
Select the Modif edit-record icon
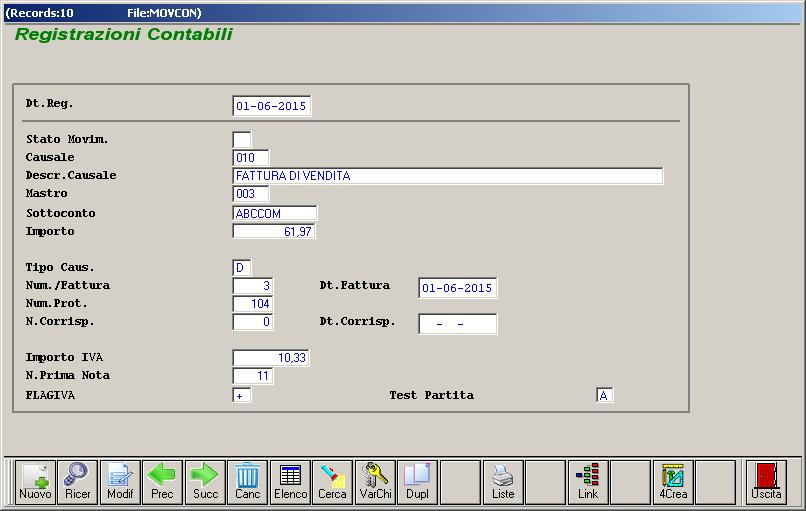(120, 482)
